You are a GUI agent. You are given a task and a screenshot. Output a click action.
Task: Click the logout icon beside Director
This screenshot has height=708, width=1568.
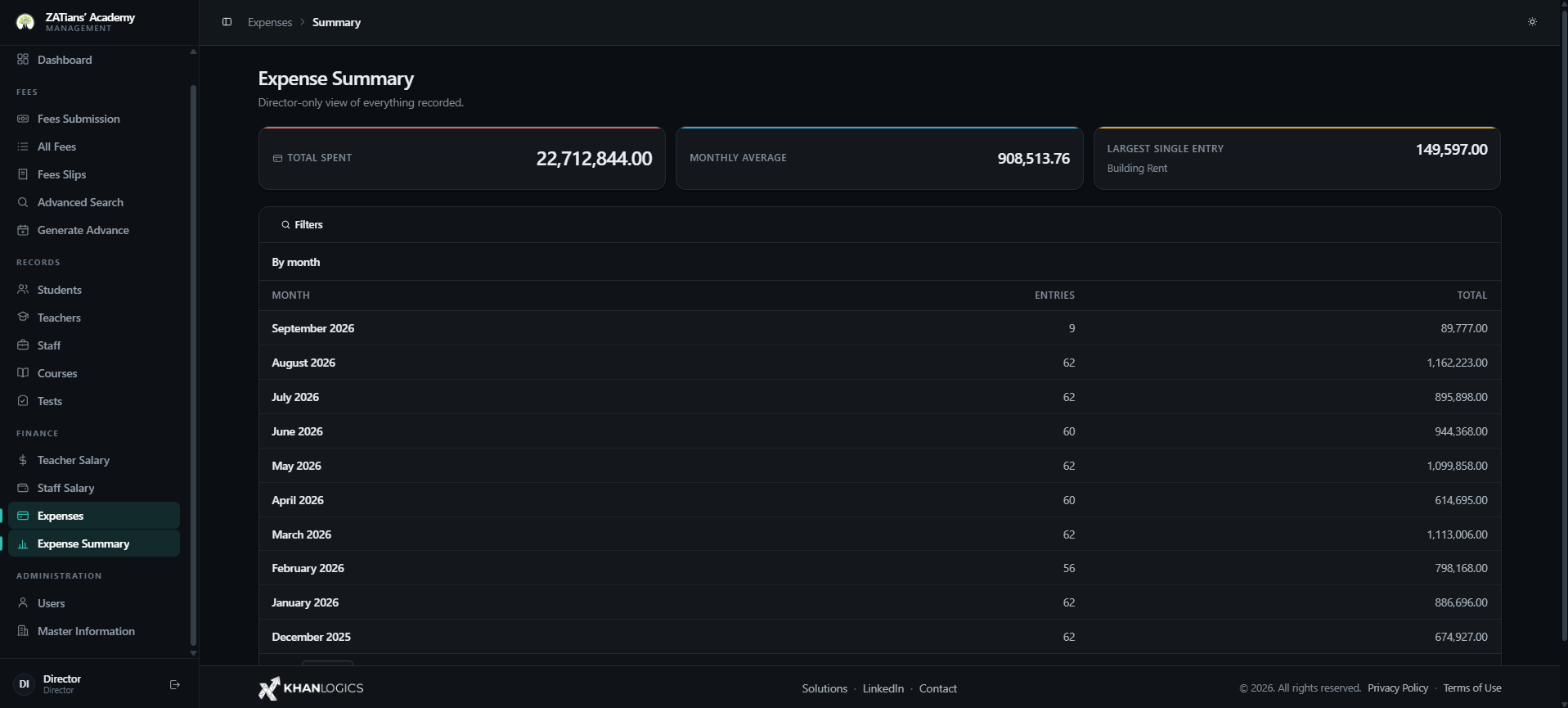click(174, 684)
